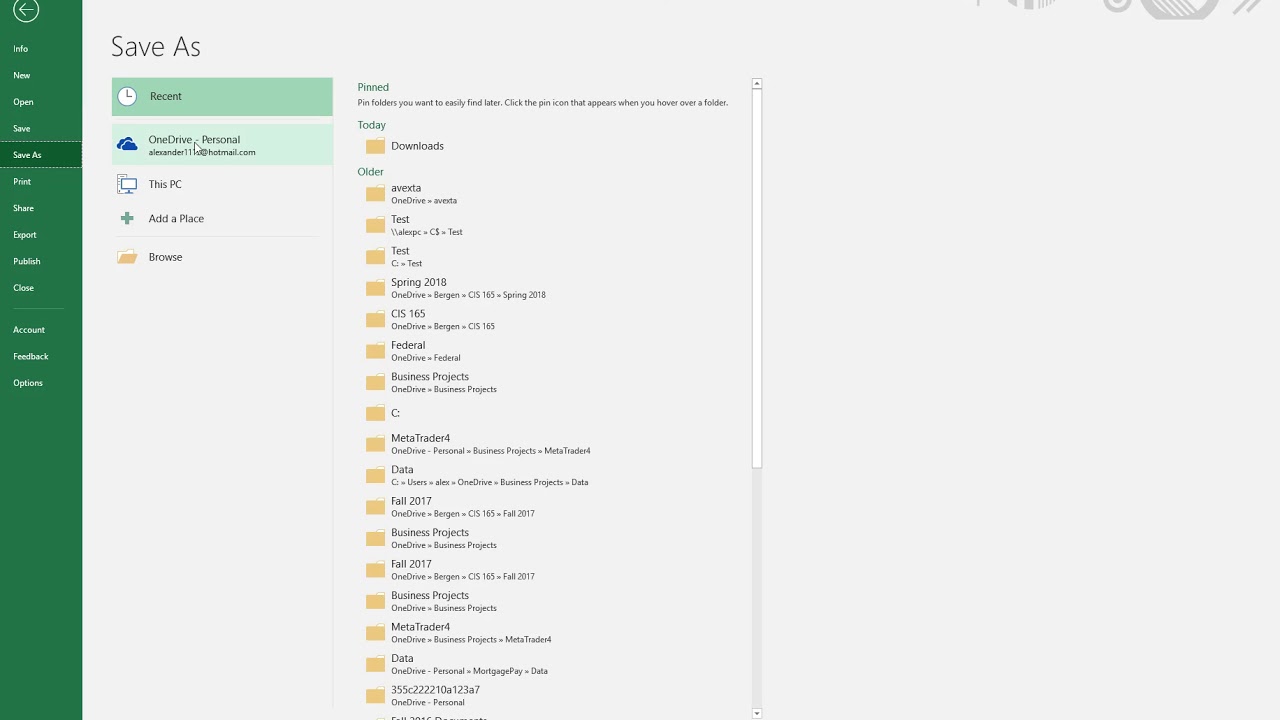Viewport: 1280px width, 720px height.
Task: Click the avexta folder icon
Action: pyautogui.click(x=375, y=194)
